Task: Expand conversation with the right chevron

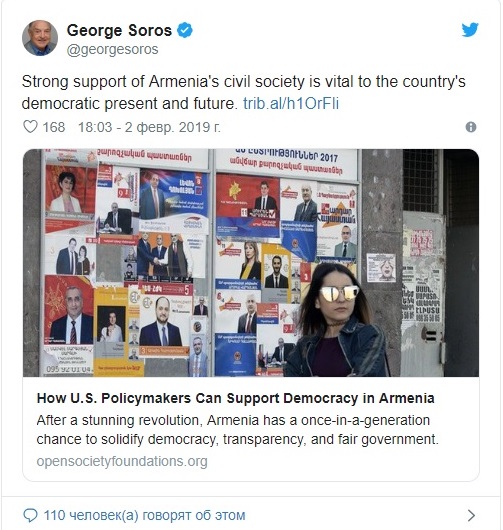Action: [471, 515]
